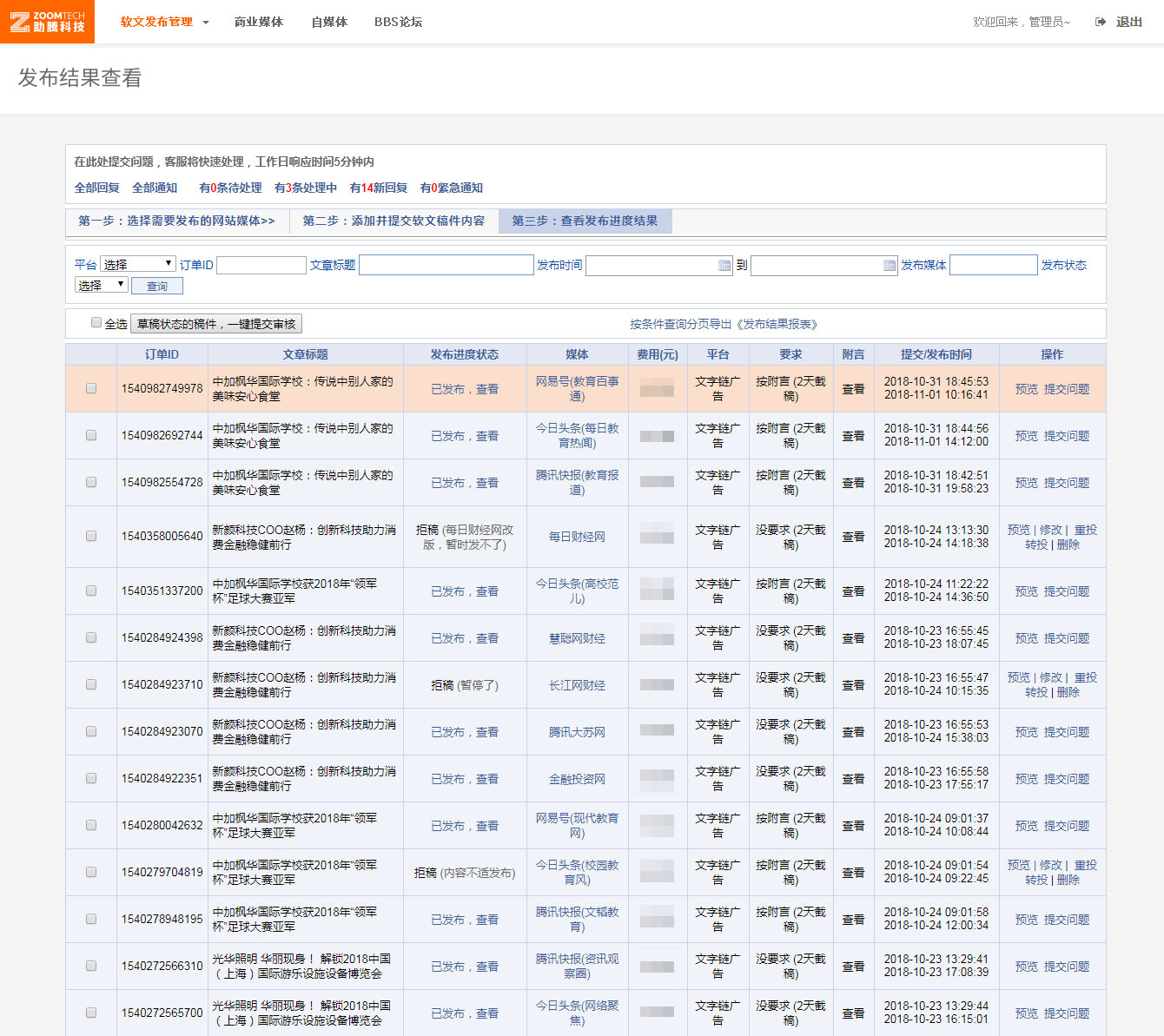Click 删除 for order 1540284923710
The width and height of the screenshot is (1164, 1036).
pyautogui.click(x=1068, y=692)
